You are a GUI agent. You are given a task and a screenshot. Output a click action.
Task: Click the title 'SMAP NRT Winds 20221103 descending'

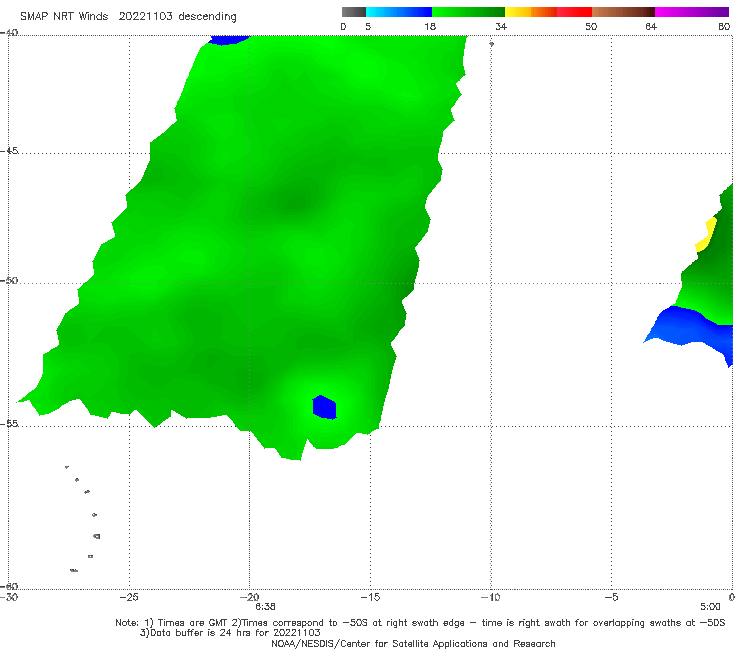pyautogui.click(x=128, y=17)
